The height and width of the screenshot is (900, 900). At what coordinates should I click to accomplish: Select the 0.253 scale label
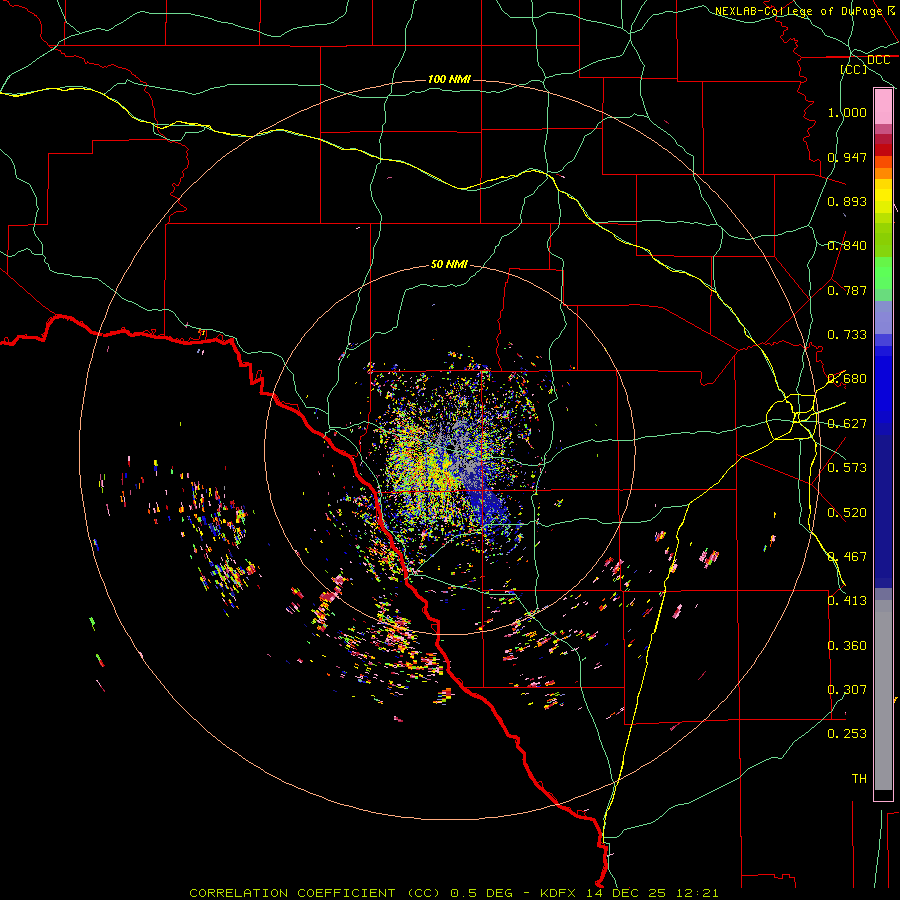(x=847, y=734)
